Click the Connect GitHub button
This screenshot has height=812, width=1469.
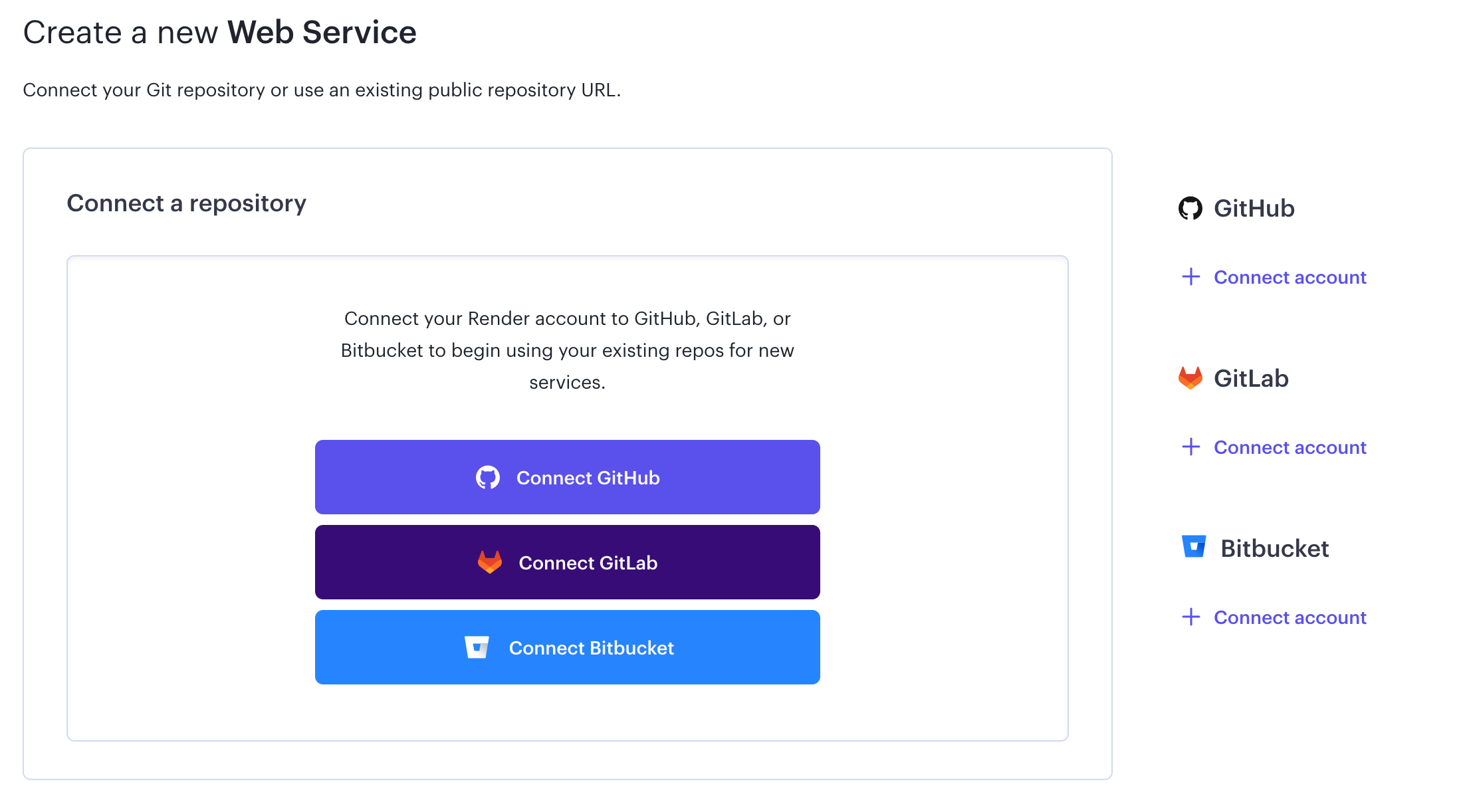point(567,477)
